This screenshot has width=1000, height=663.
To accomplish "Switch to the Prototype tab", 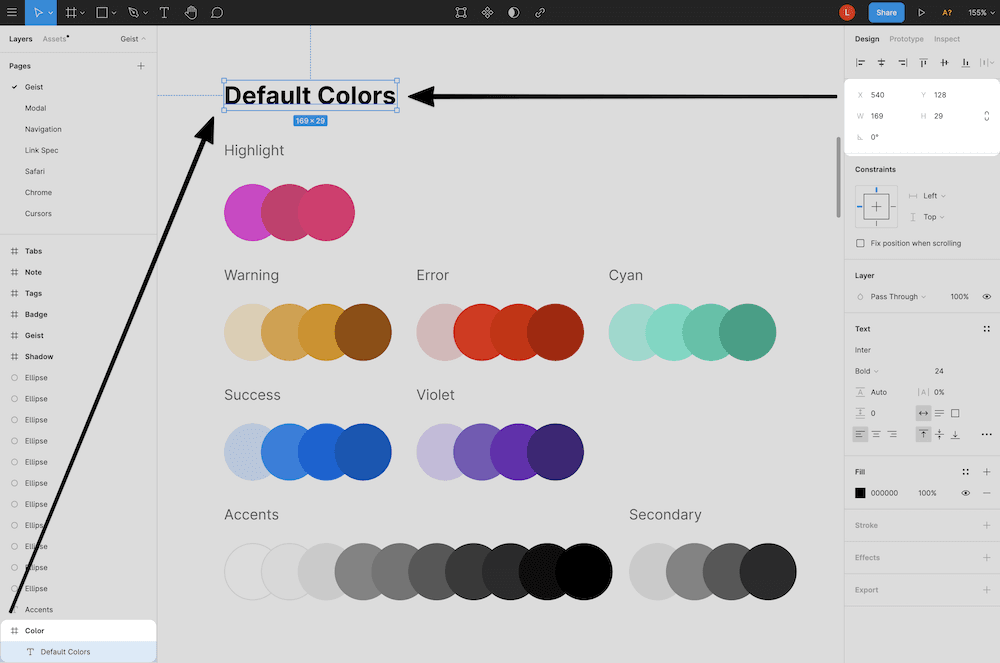I will coord(906,39).
